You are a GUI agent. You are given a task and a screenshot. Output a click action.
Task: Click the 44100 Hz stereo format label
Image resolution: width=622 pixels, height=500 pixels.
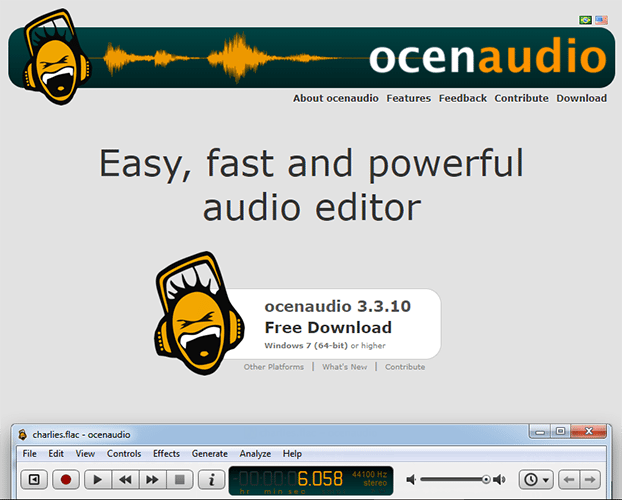click(x=369, y=479)
